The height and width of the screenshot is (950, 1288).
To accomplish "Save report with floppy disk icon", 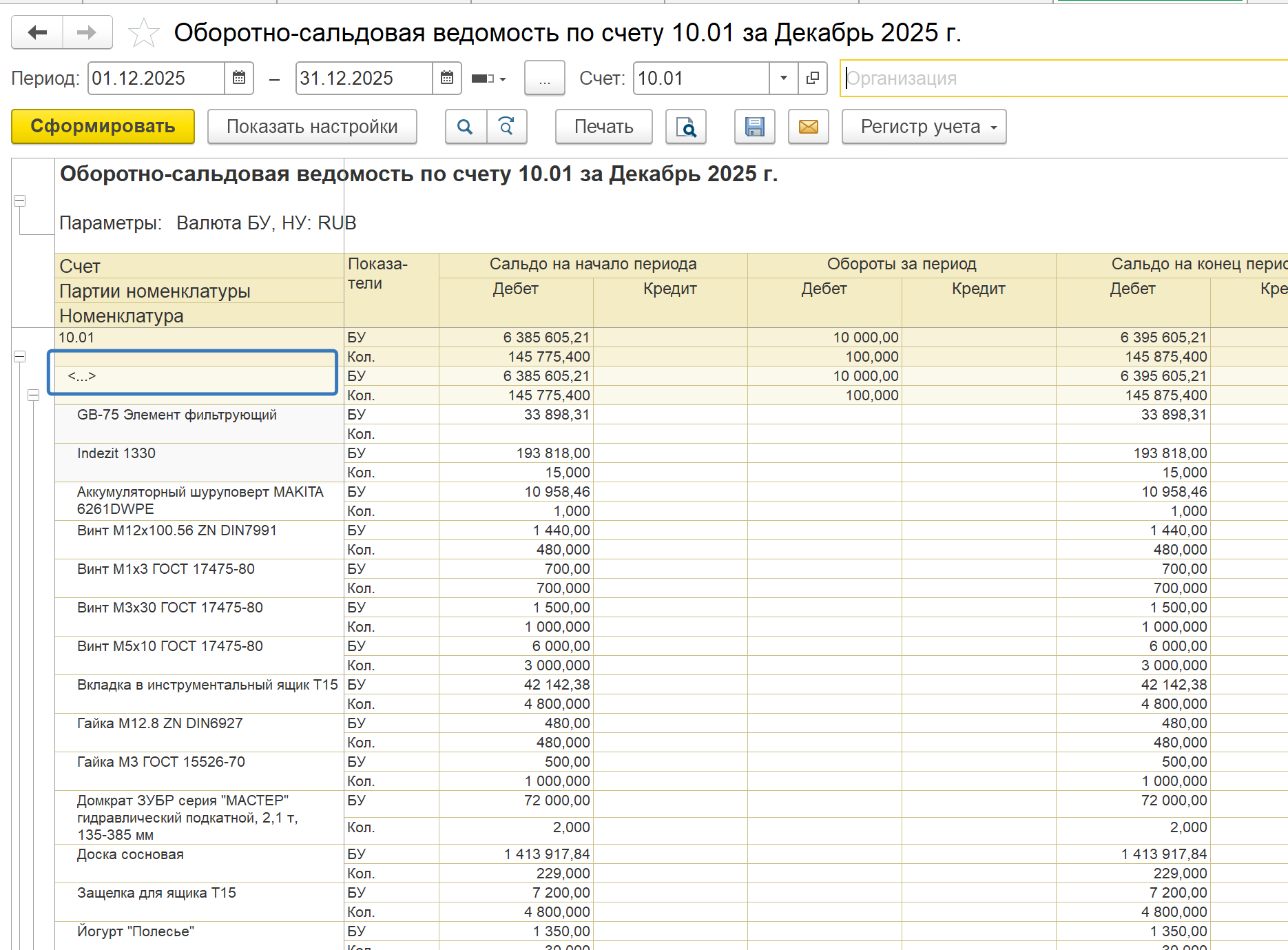I will [x=755, y=126].
